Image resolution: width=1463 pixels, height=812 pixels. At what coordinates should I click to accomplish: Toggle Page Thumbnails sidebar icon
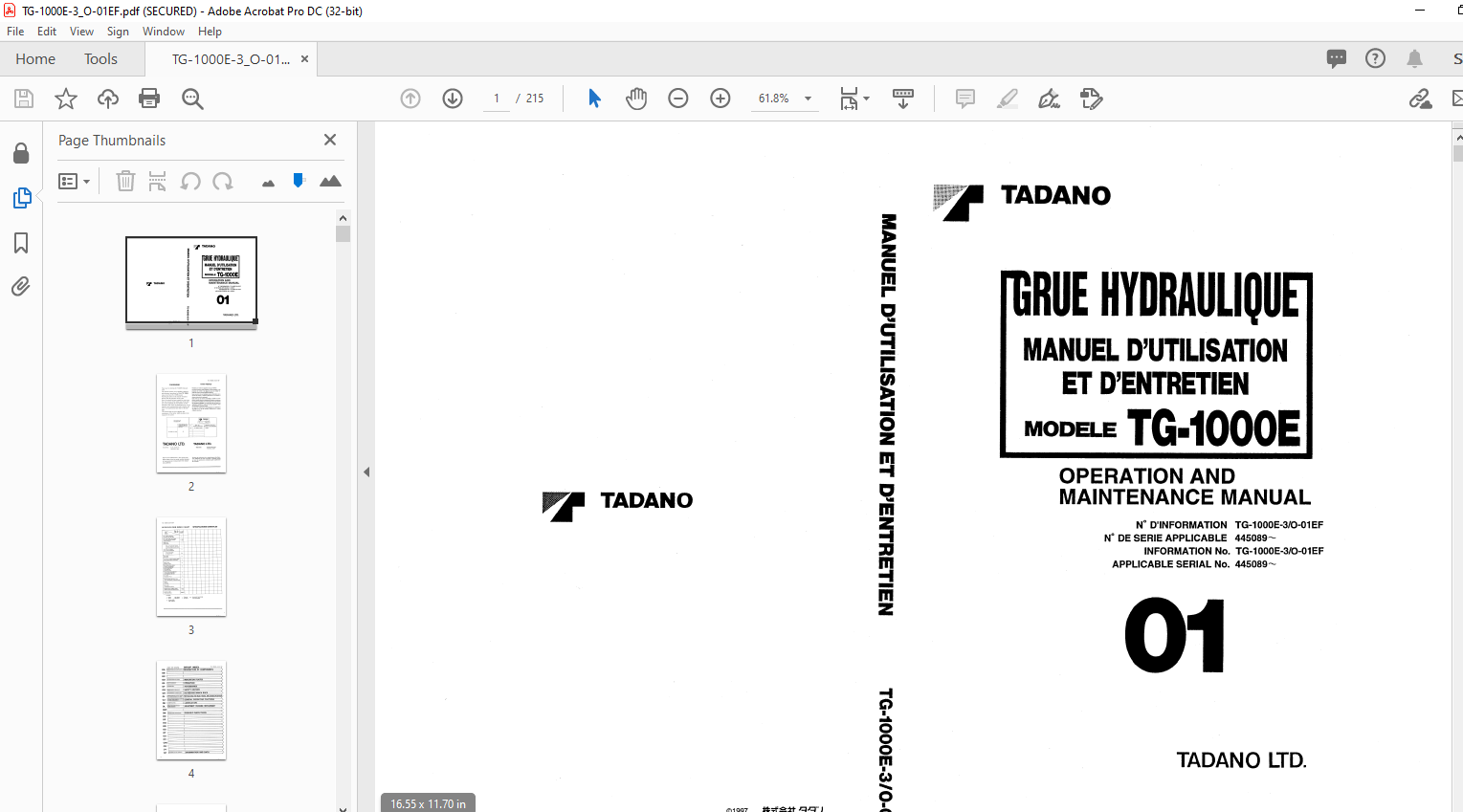21,198
